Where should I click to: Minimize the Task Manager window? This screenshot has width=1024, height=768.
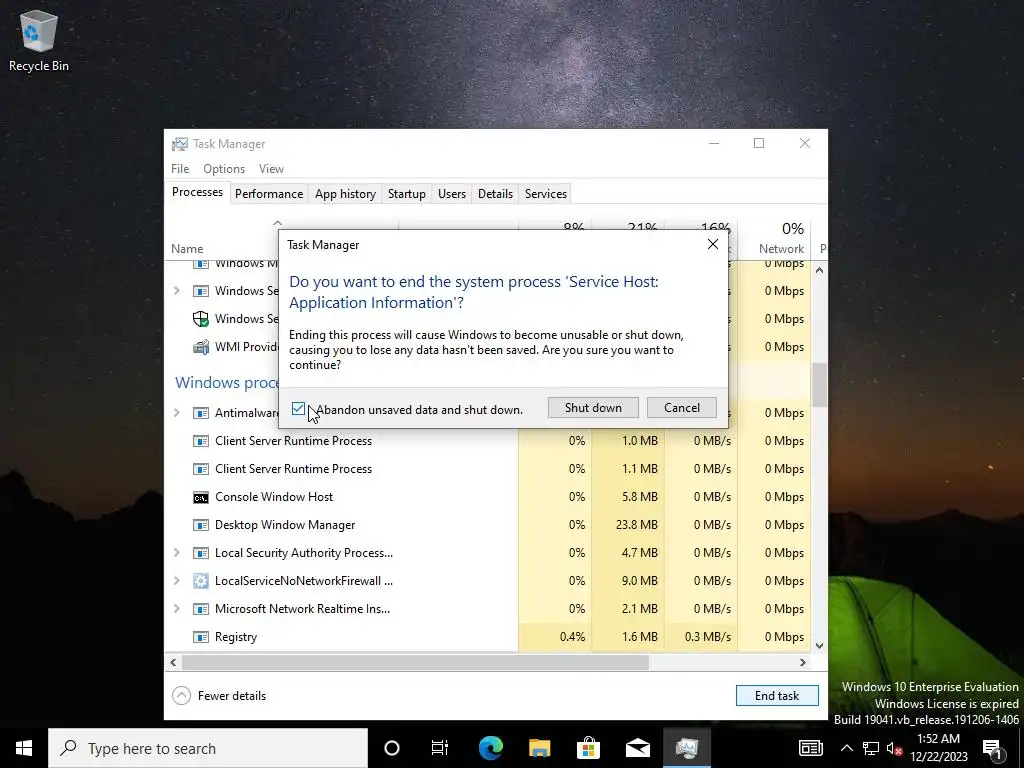point(714,143)
